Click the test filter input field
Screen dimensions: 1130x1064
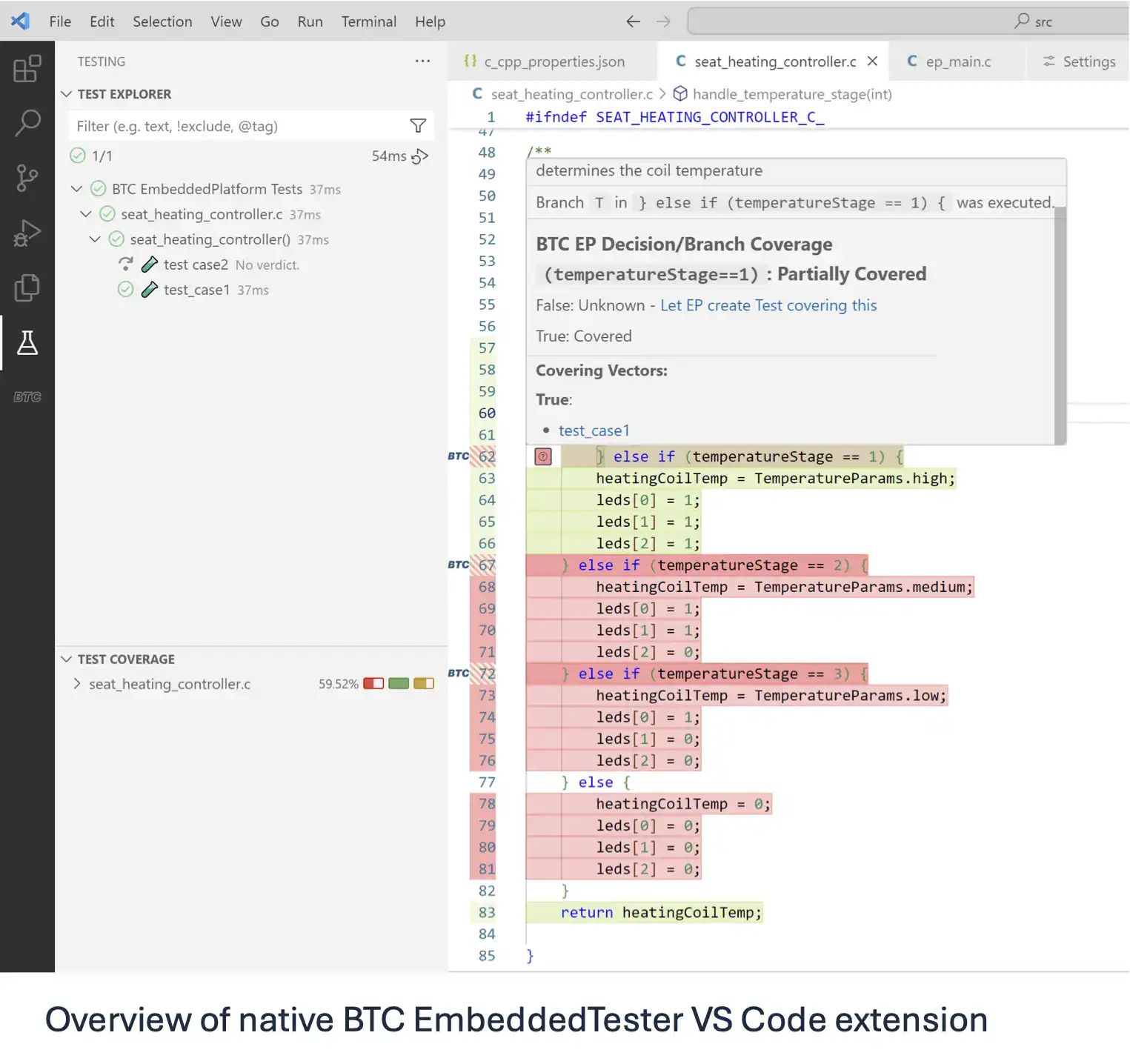237,126
